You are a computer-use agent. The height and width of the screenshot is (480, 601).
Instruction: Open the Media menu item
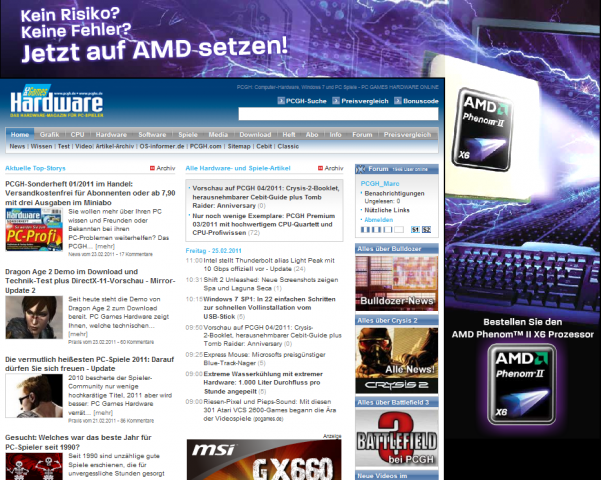tap(218, 135)
